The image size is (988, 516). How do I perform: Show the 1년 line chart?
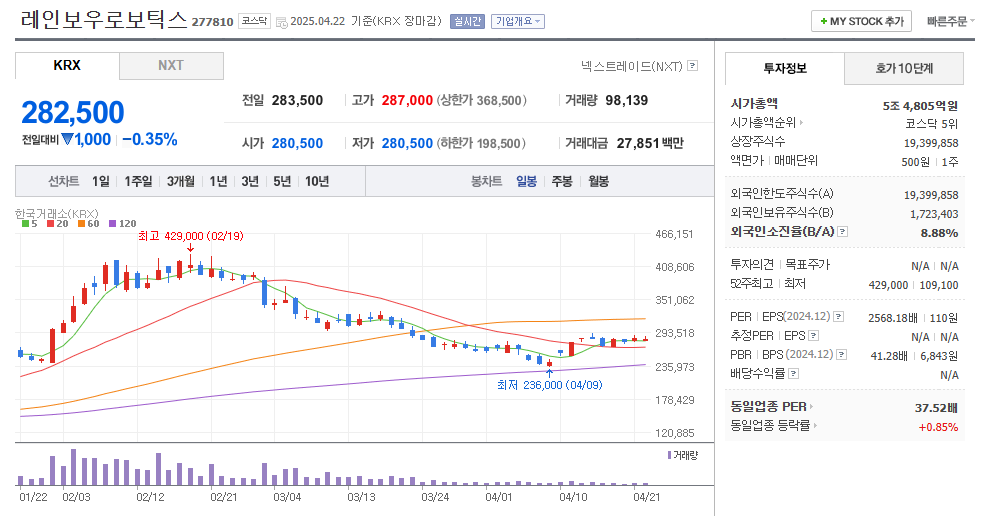click(218, 181)
